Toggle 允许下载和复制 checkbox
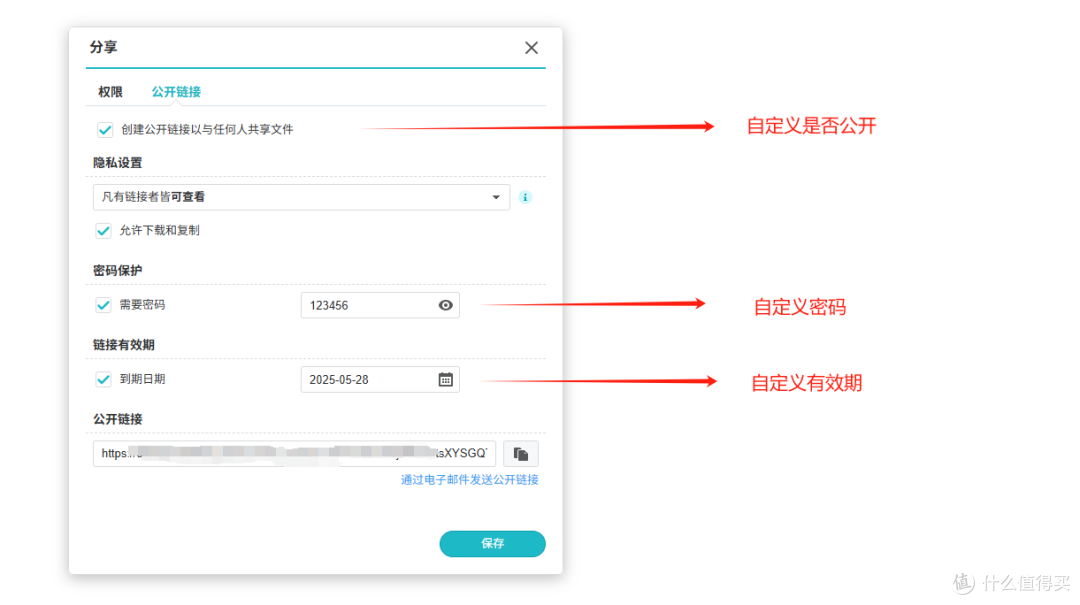1080x605 pixels. pos(103,231)
